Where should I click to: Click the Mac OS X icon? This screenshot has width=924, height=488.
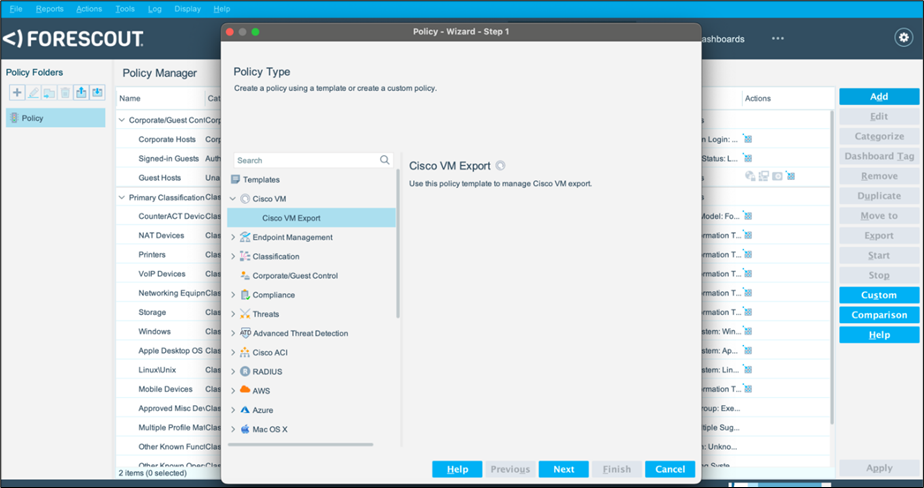(245, 429)
